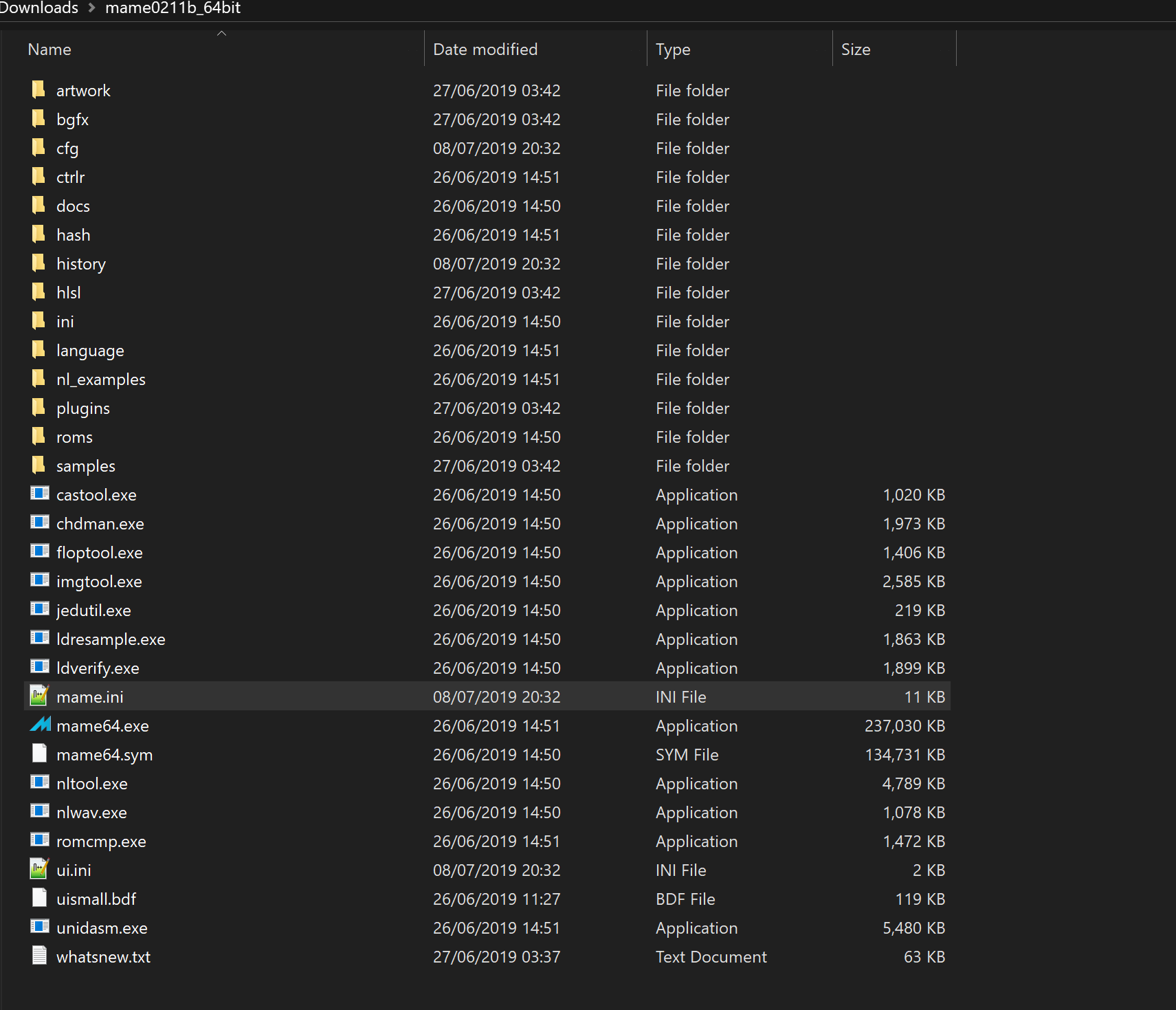Click mame0211b_64bit in the breadcrumb path
Viewport: 1176px width, 1010px height.
(x=173, y=8)
